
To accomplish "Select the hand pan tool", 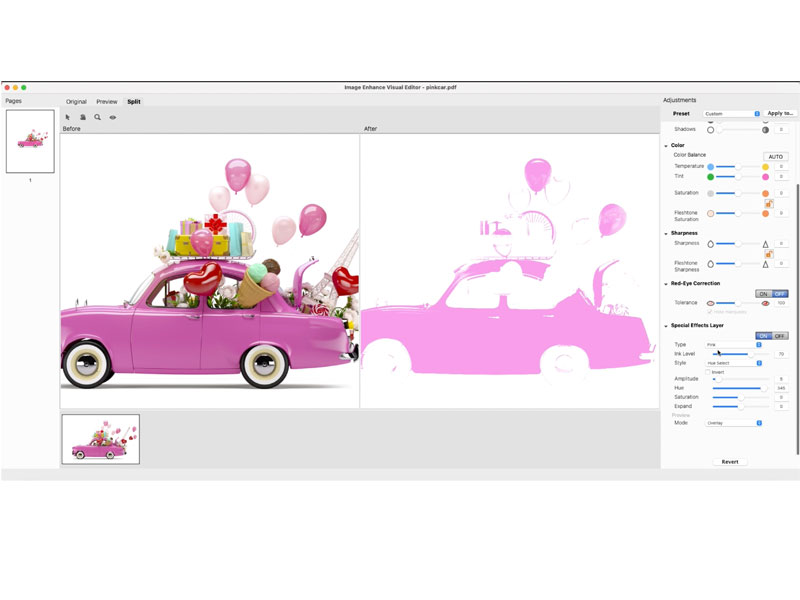I will [x=83, y=117].
